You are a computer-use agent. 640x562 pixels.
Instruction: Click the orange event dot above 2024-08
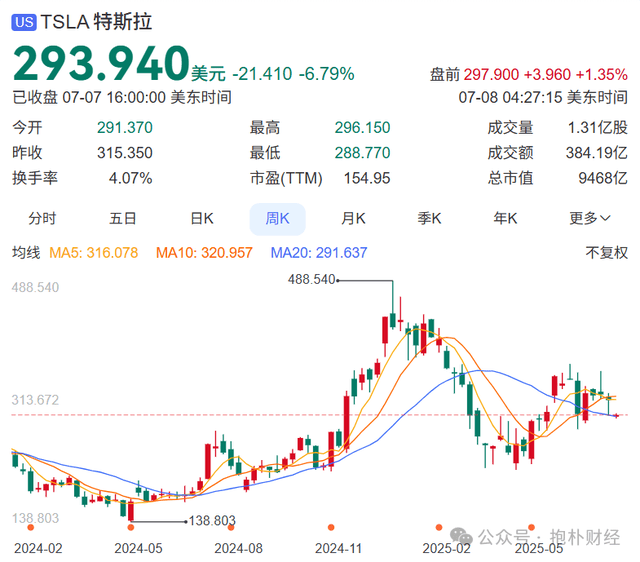pos(231,527)
